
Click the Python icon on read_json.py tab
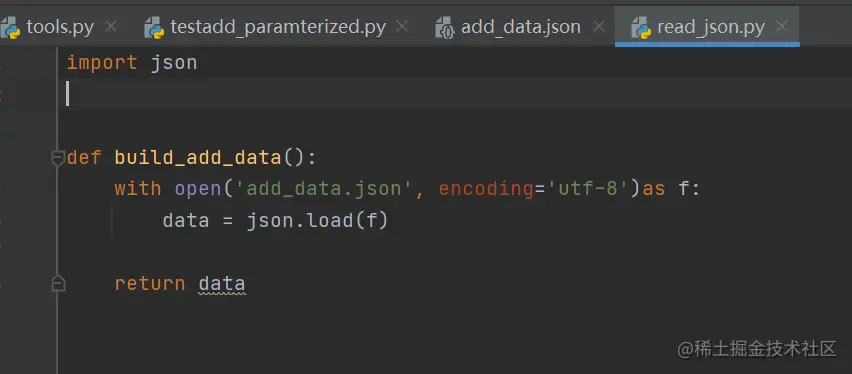641,27
